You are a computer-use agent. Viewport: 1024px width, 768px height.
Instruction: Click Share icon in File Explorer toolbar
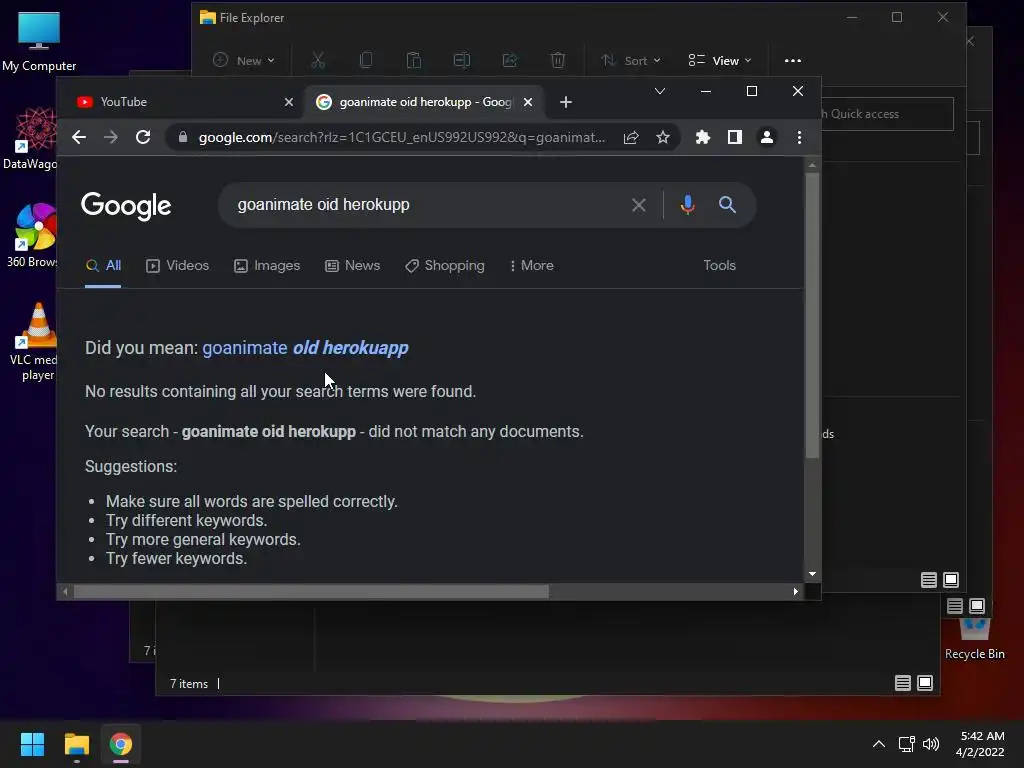point(509,60)
